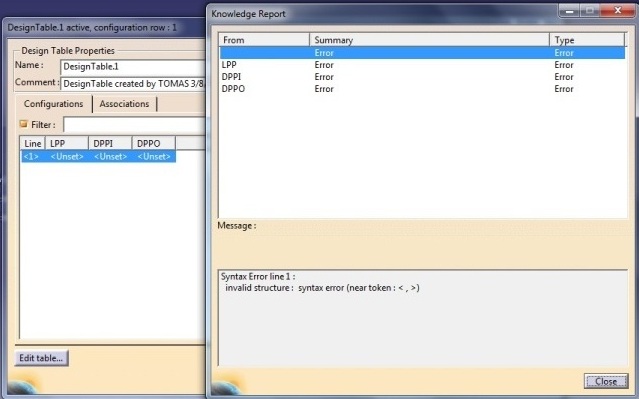Viewport: 639px width, 399px height.
Task: Click the filter icon beside Filter label
Action: (x=24, y=124)
